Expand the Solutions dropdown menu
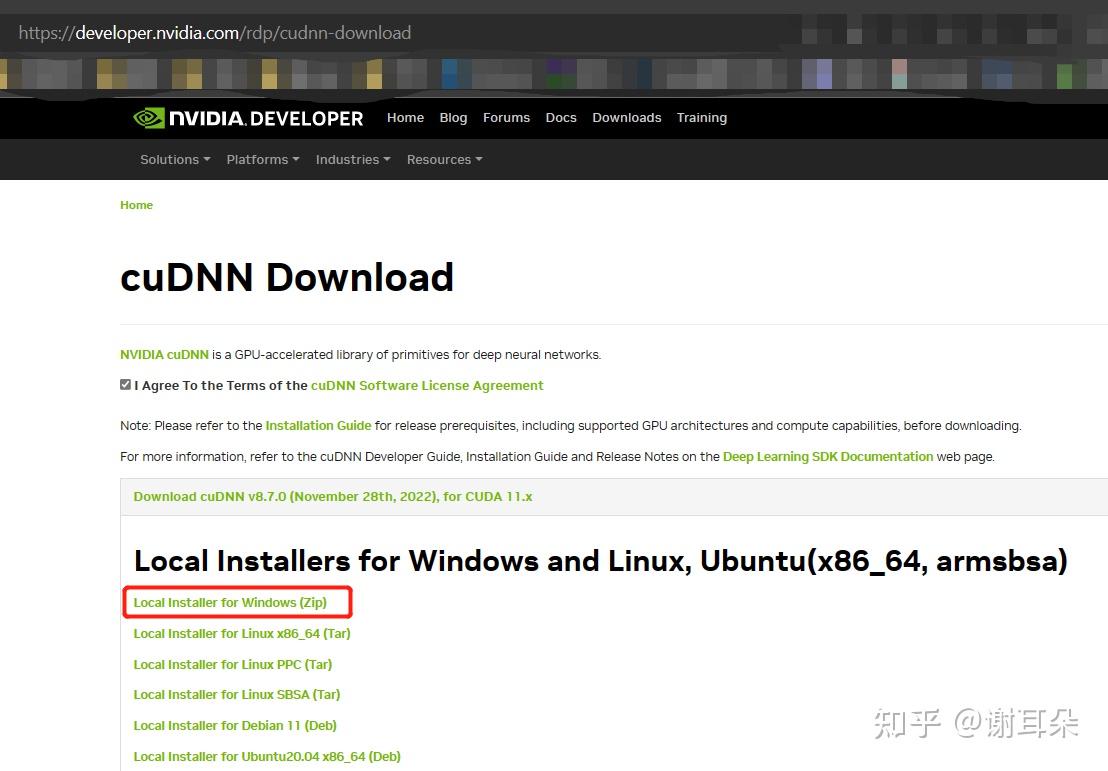The image size is (1108, 771). point(175,160)
